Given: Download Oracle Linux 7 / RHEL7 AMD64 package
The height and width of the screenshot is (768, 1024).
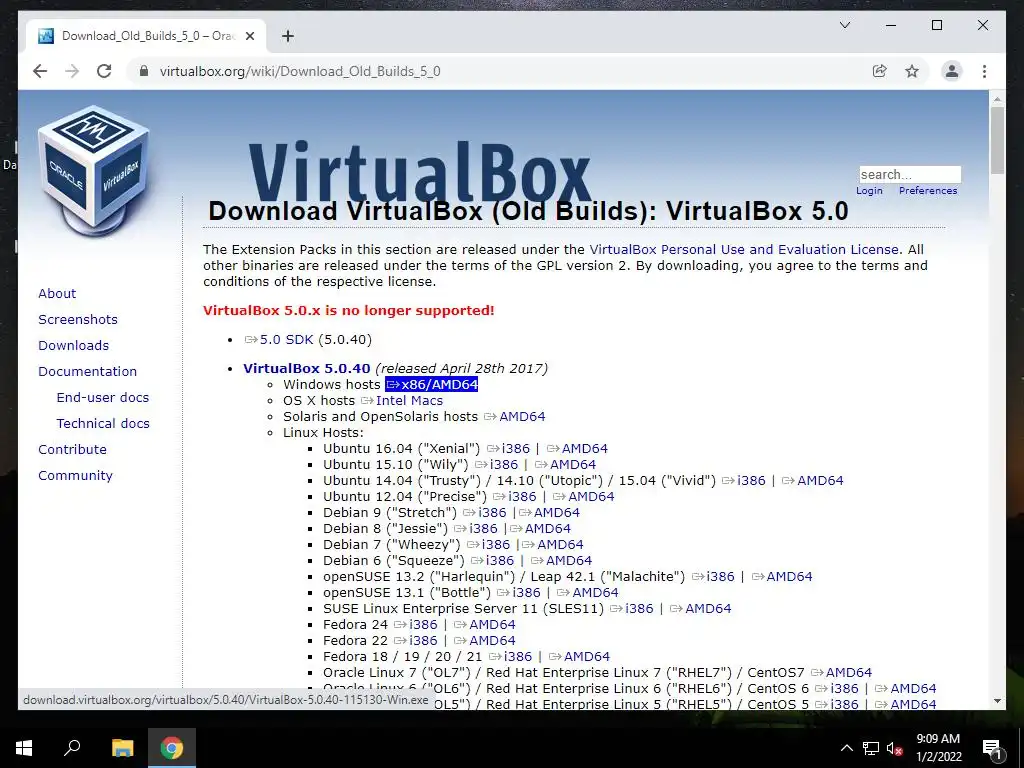Looking at the screenshot, I should coord(841,673).
